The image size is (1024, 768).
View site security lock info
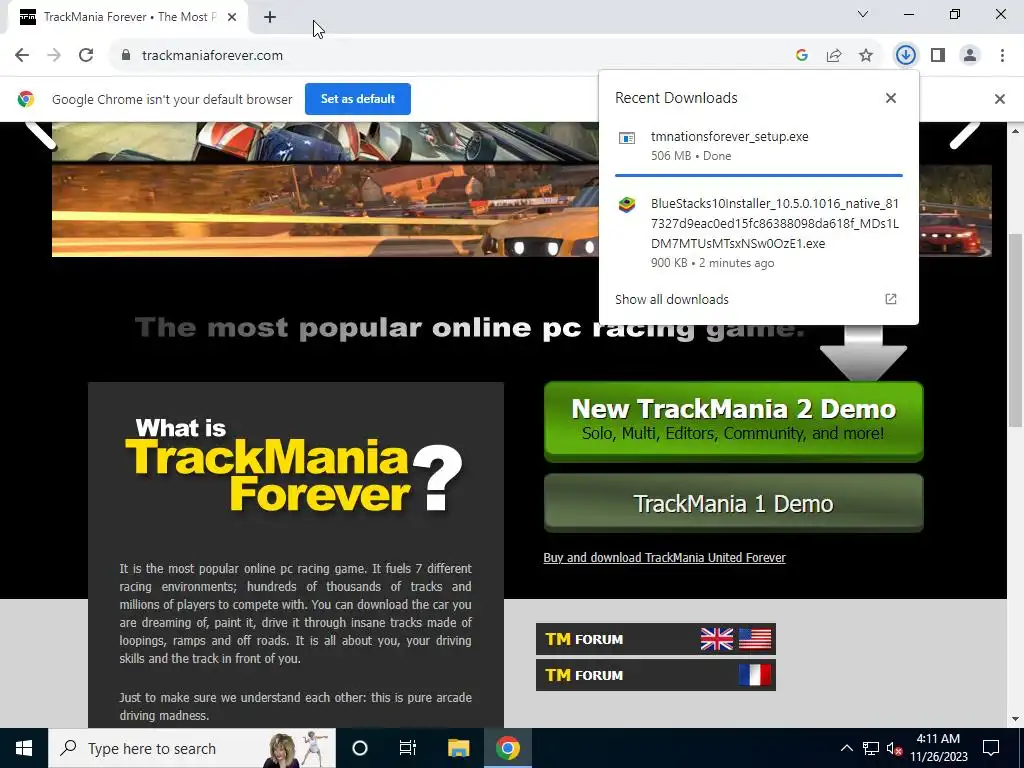pos(126,55)
